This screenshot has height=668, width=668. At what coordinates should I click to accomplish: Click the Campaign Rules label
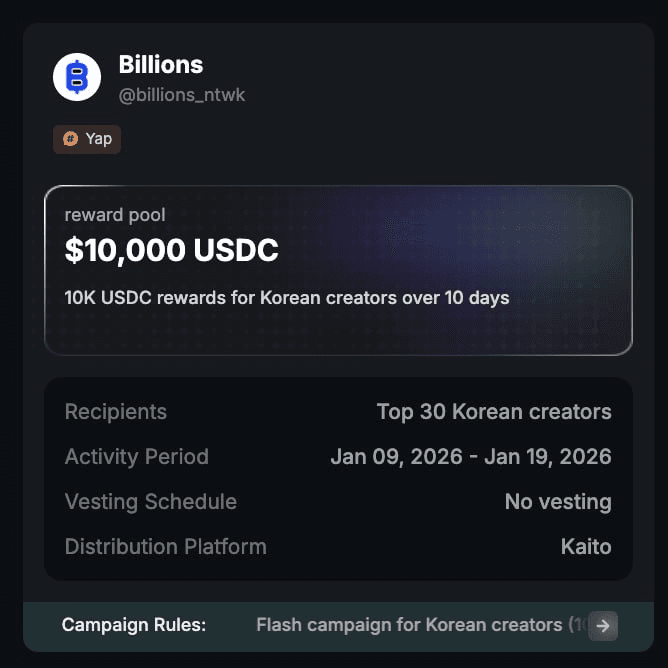pyautogui.click(x=134, y=625)
